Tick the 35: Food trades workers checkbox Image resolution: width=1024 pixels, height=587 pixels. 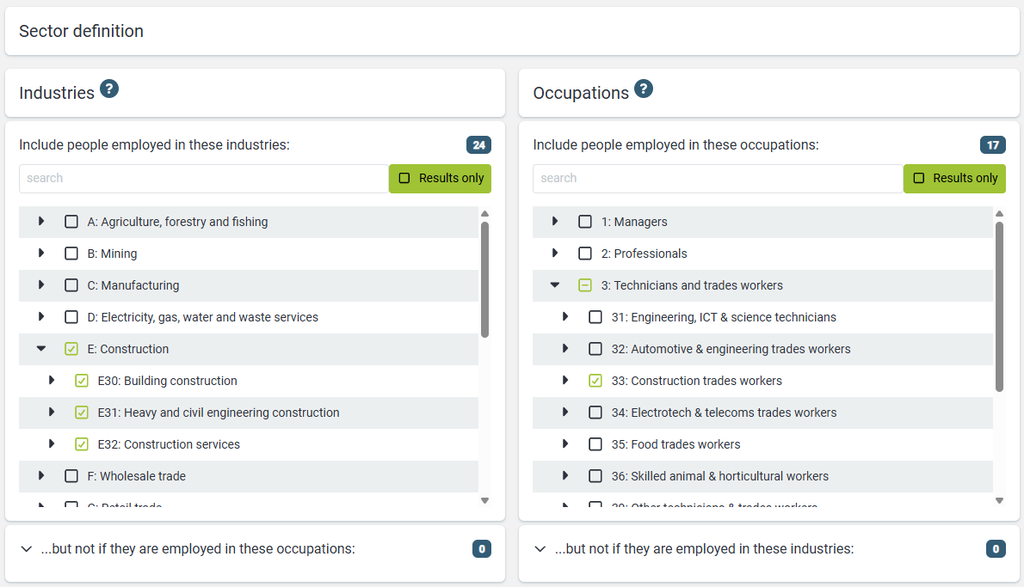coord(596,445)
